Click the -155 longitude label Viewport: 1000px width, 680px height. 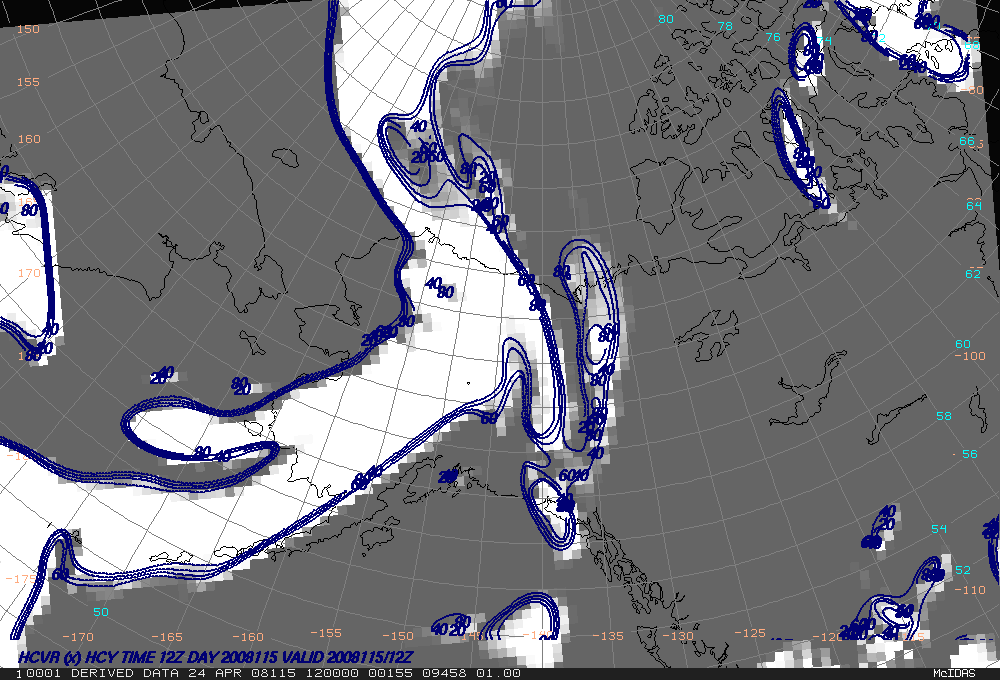326,633
